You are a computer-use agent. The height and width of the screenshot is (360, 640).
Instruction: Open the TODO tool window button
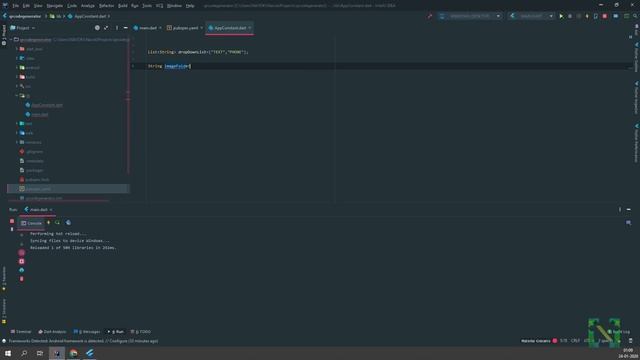[140, 332]
